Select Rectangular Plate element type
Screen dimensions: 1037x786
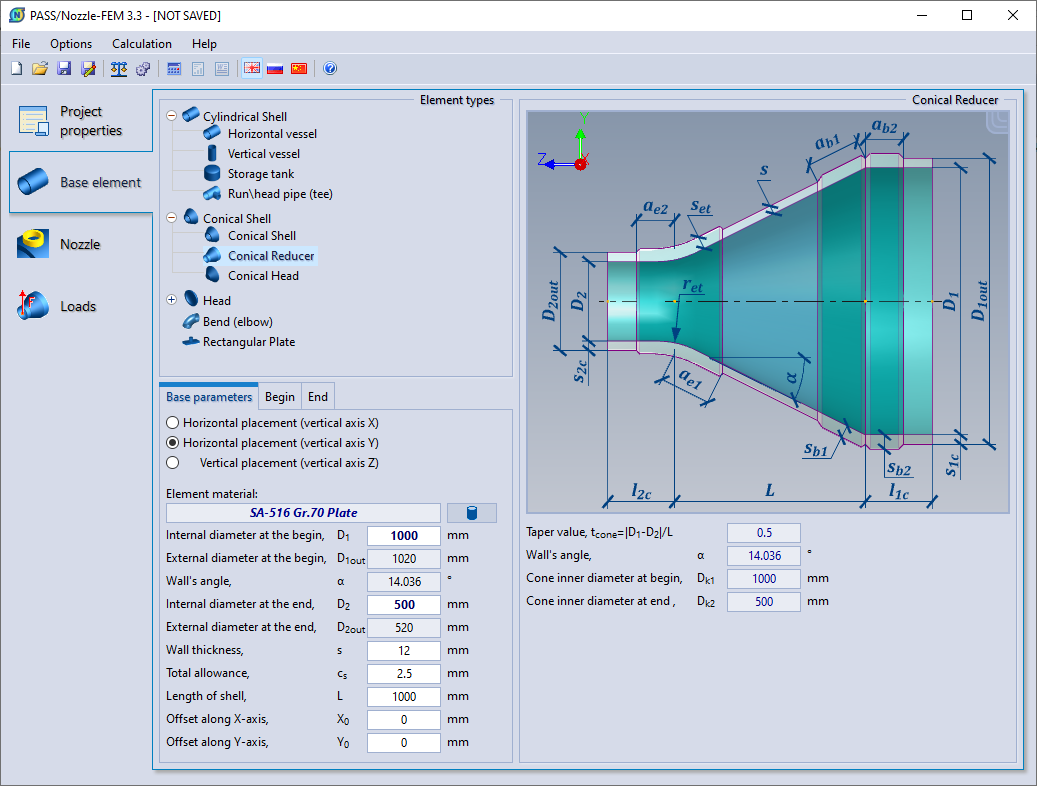coord(249,341)
